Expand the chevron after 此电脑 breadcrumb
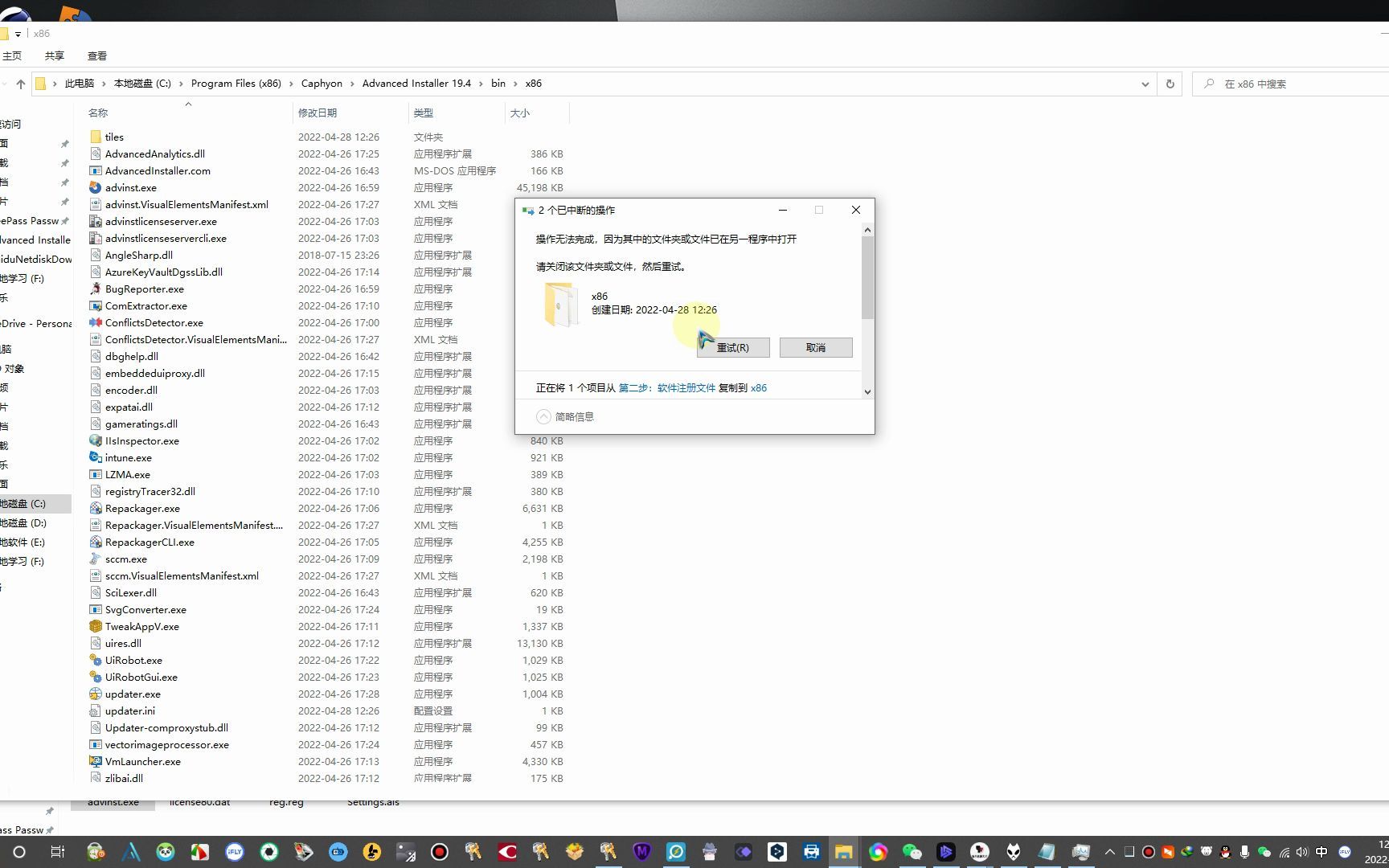Screen dimensions: 1389x868 point(104,84)
